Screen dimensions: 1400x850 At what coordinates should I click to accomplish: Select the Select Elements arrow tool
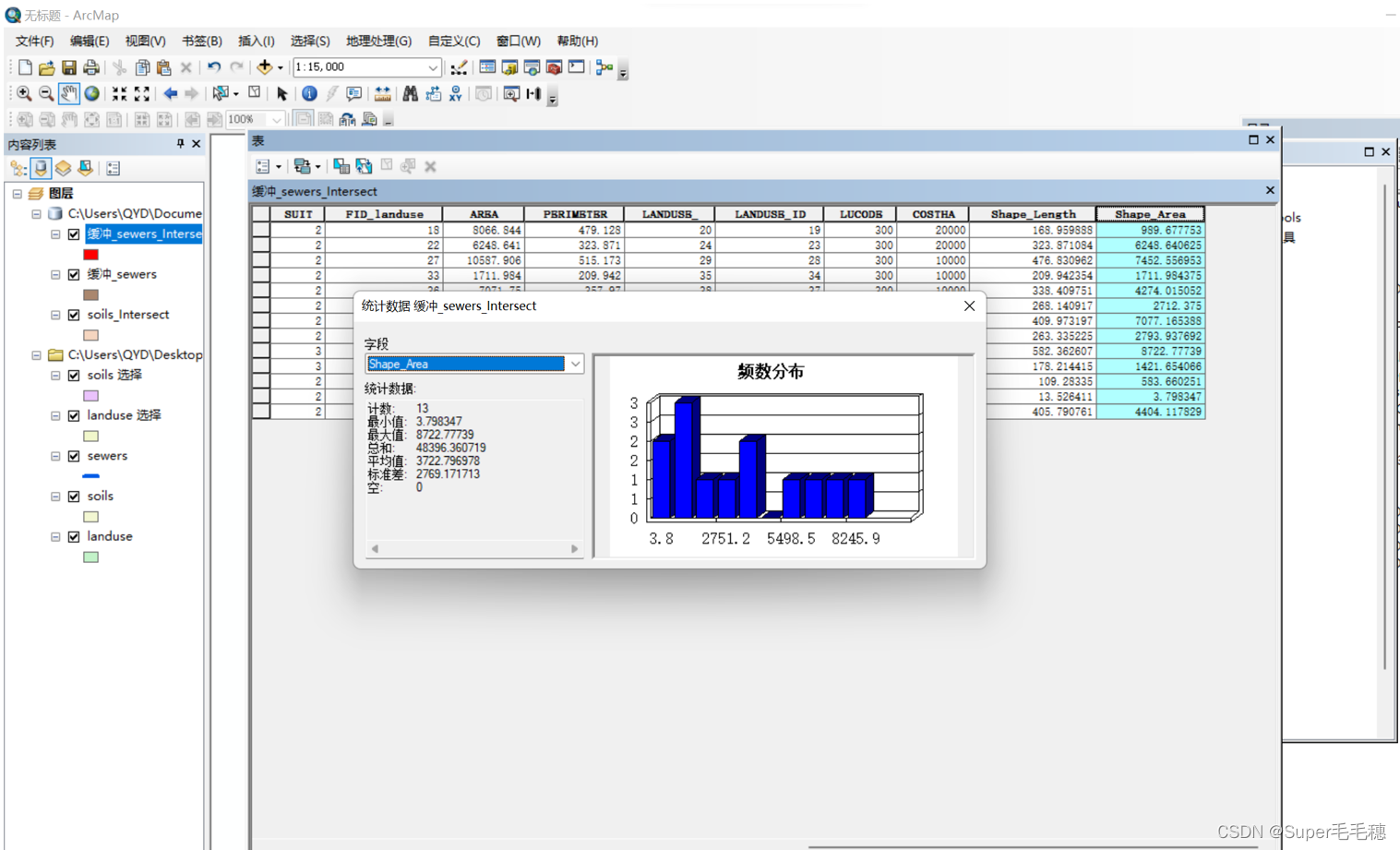[x=281, y=93]
